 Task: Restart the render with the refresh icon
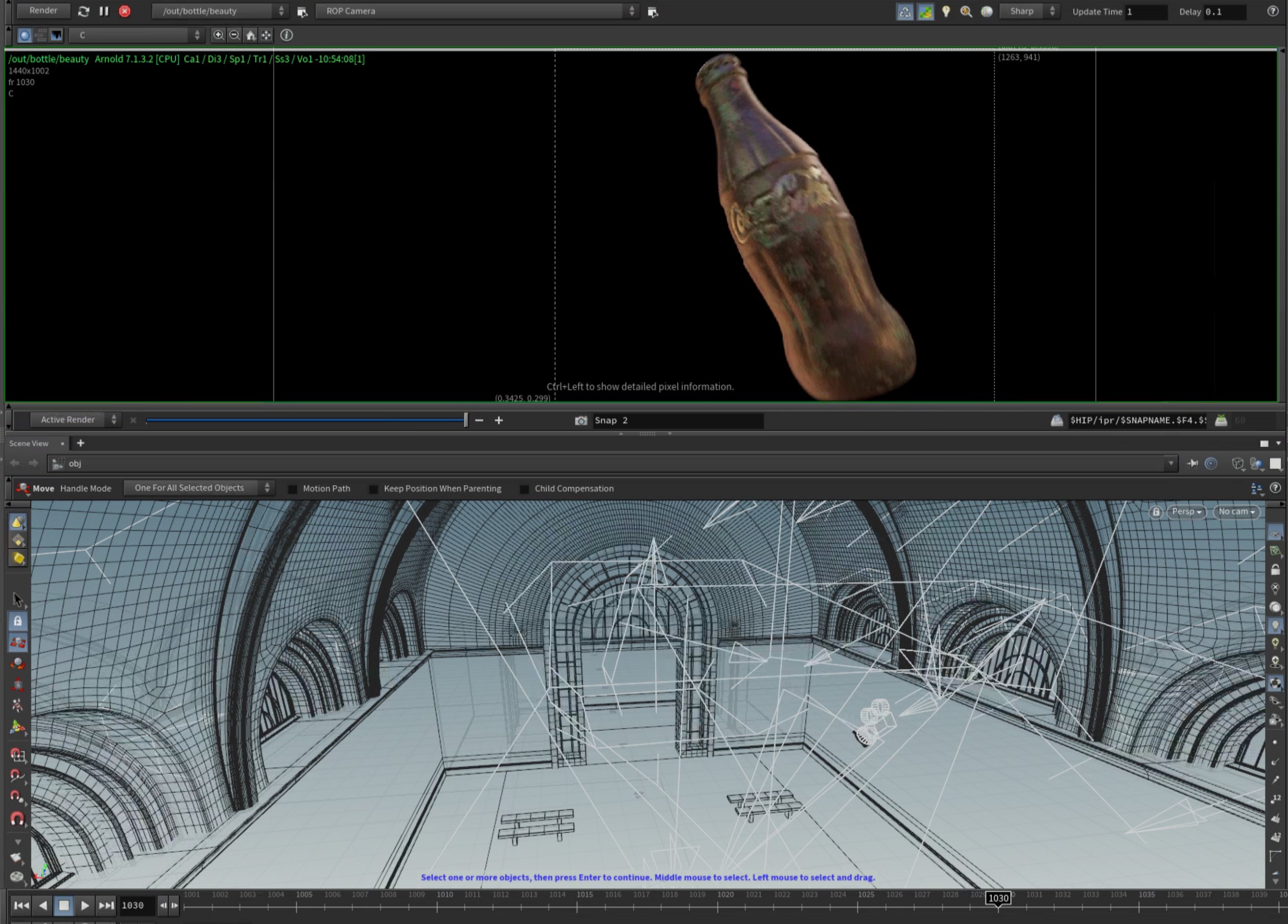pyautogui.click(x=83, y=12)
